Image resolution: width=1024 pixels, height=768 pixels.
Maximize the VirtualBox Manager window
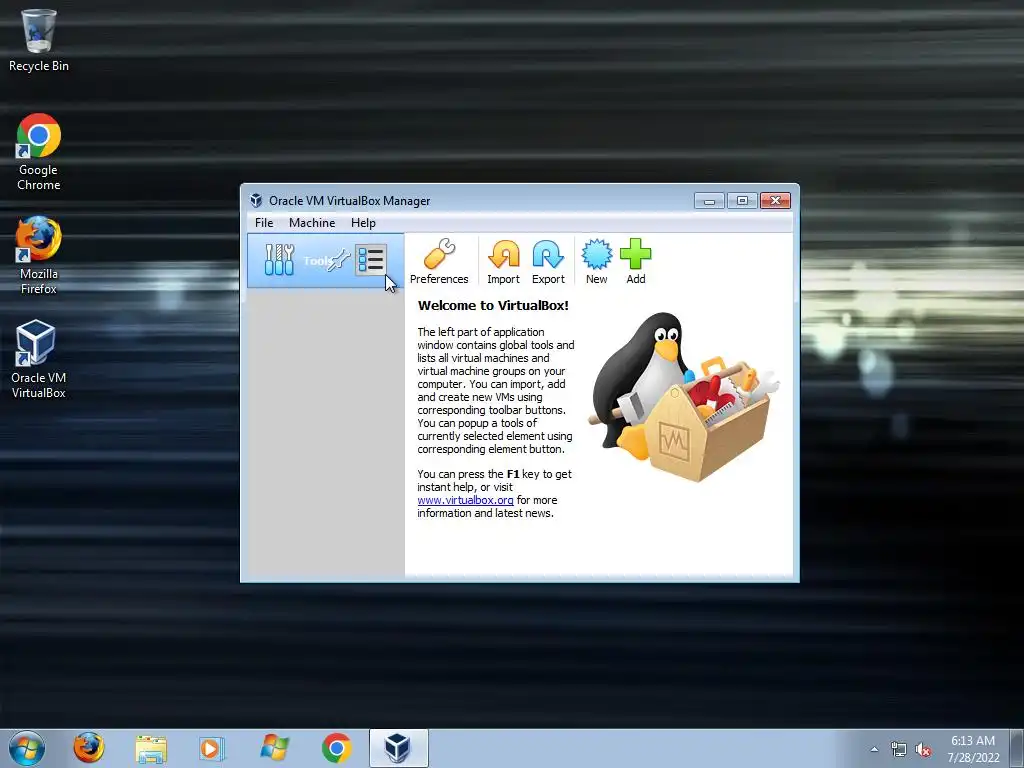coord(743,200)
